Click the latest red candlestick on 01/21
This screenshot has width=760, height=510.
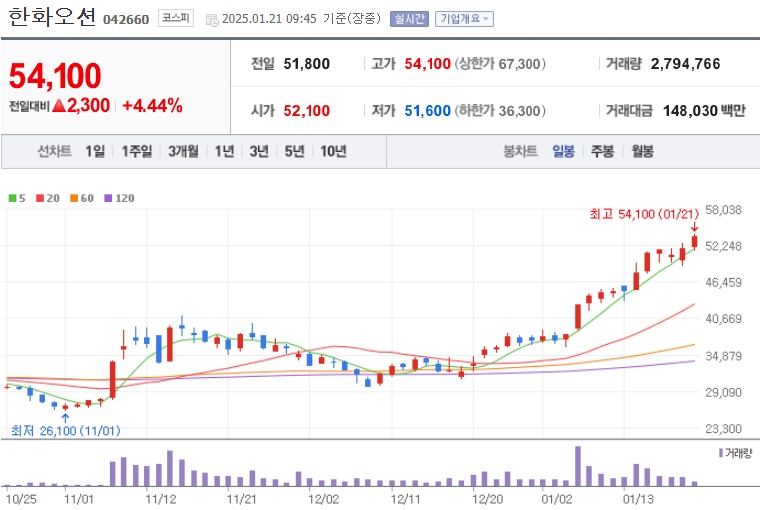point(695,241)
